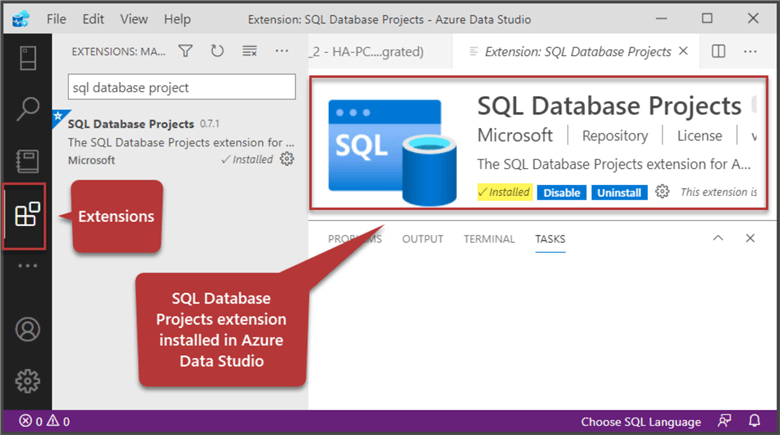
Task: Open the Extensions view icon
Action: 27,214
